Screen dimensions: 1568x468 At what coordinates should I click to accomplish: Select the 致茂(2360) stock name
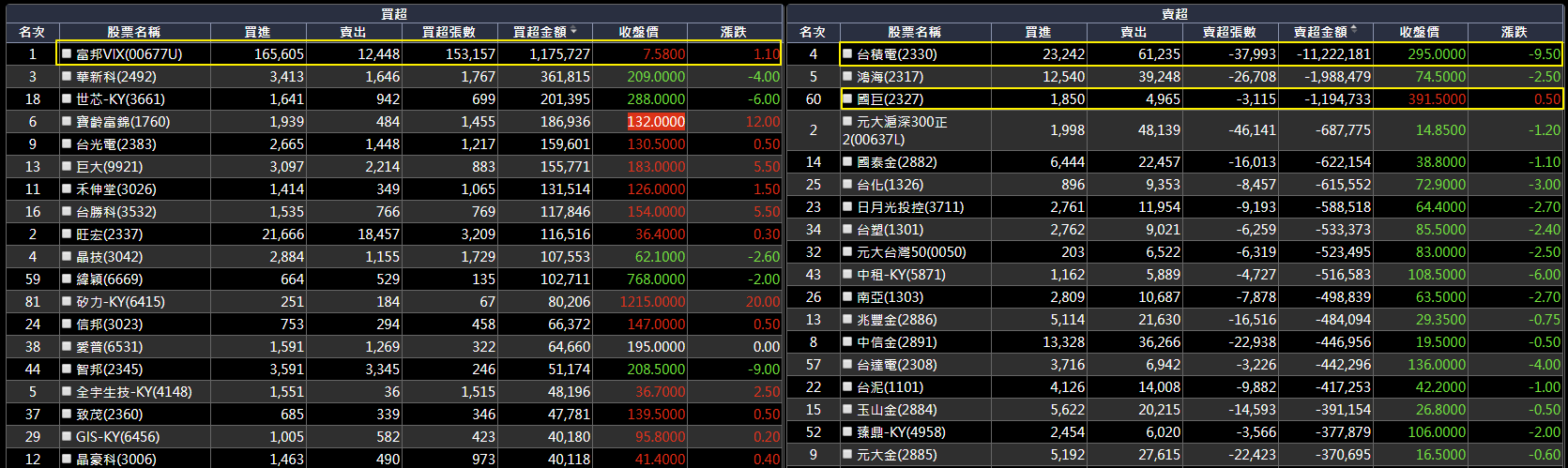click(x=110, y=414)
